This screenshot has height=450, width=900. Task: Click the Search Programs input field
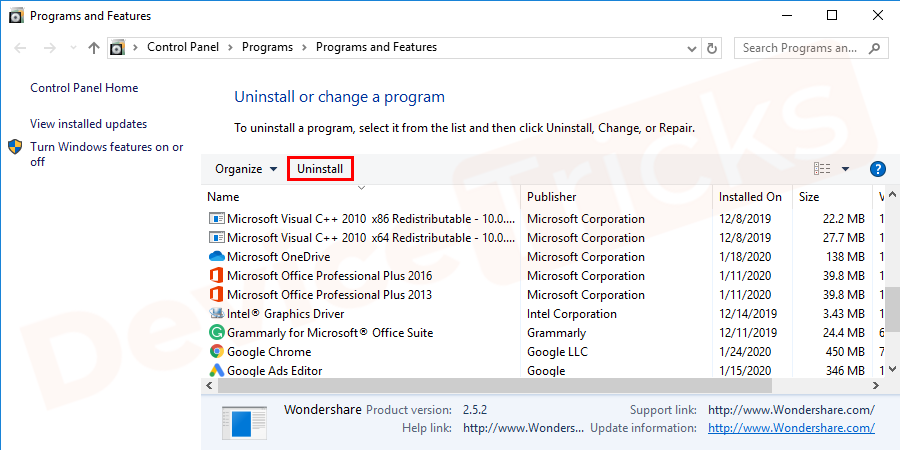click(800, 48)
